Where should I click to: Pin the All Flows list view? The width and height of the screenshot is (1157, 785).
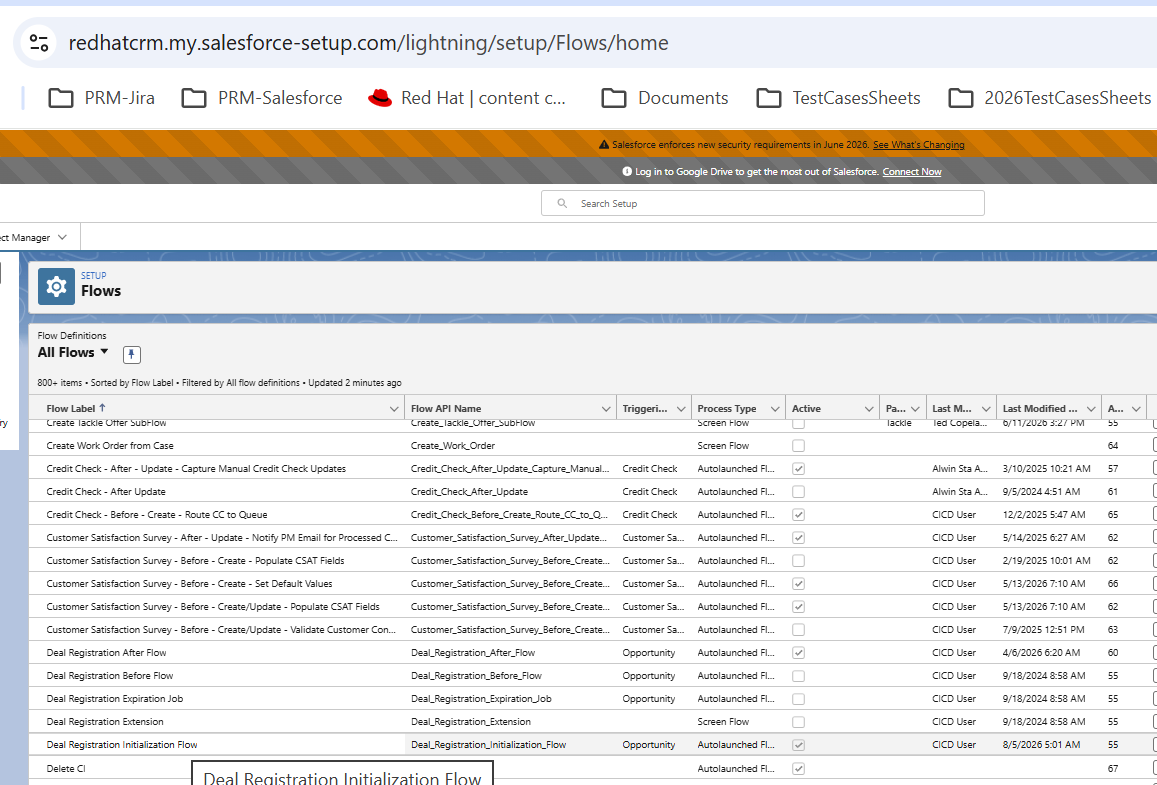pyautogui.click(x=131, y=355)
